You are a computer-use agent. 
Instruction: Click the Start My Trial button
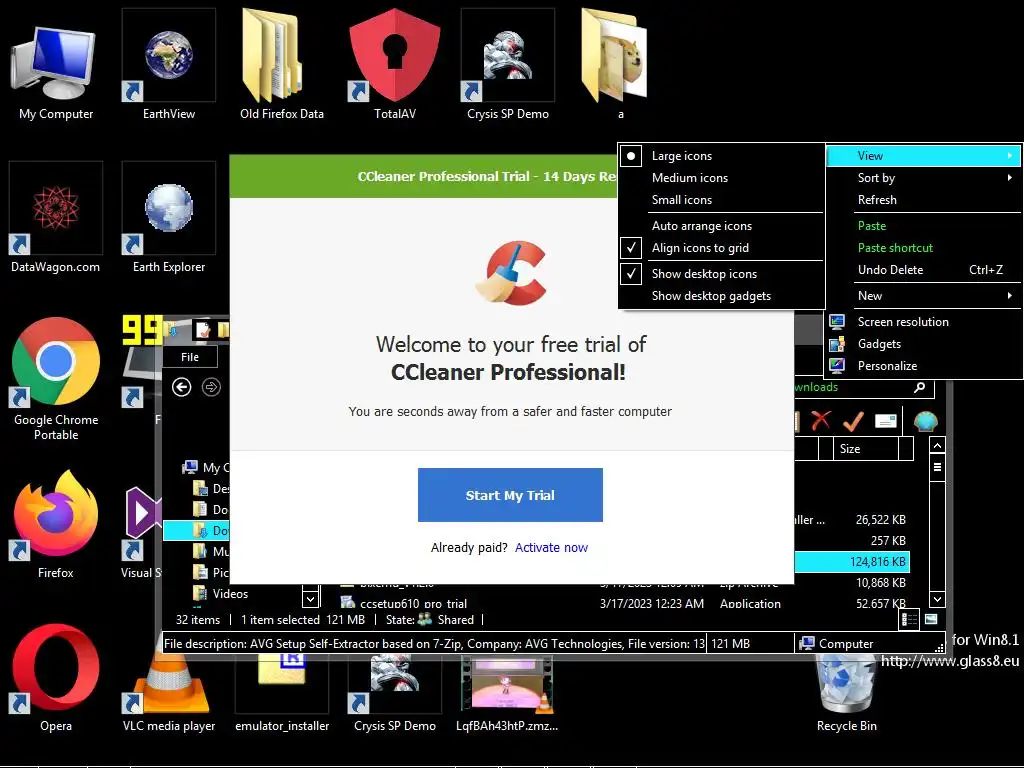[x=510, y=495]
